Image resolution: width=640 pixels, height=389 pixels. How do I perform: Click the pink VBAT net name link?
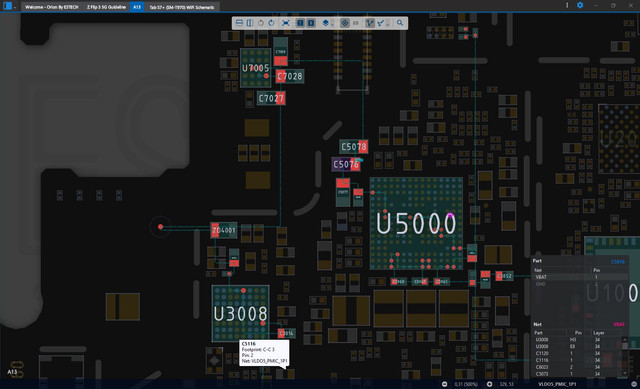click(618, 324)
